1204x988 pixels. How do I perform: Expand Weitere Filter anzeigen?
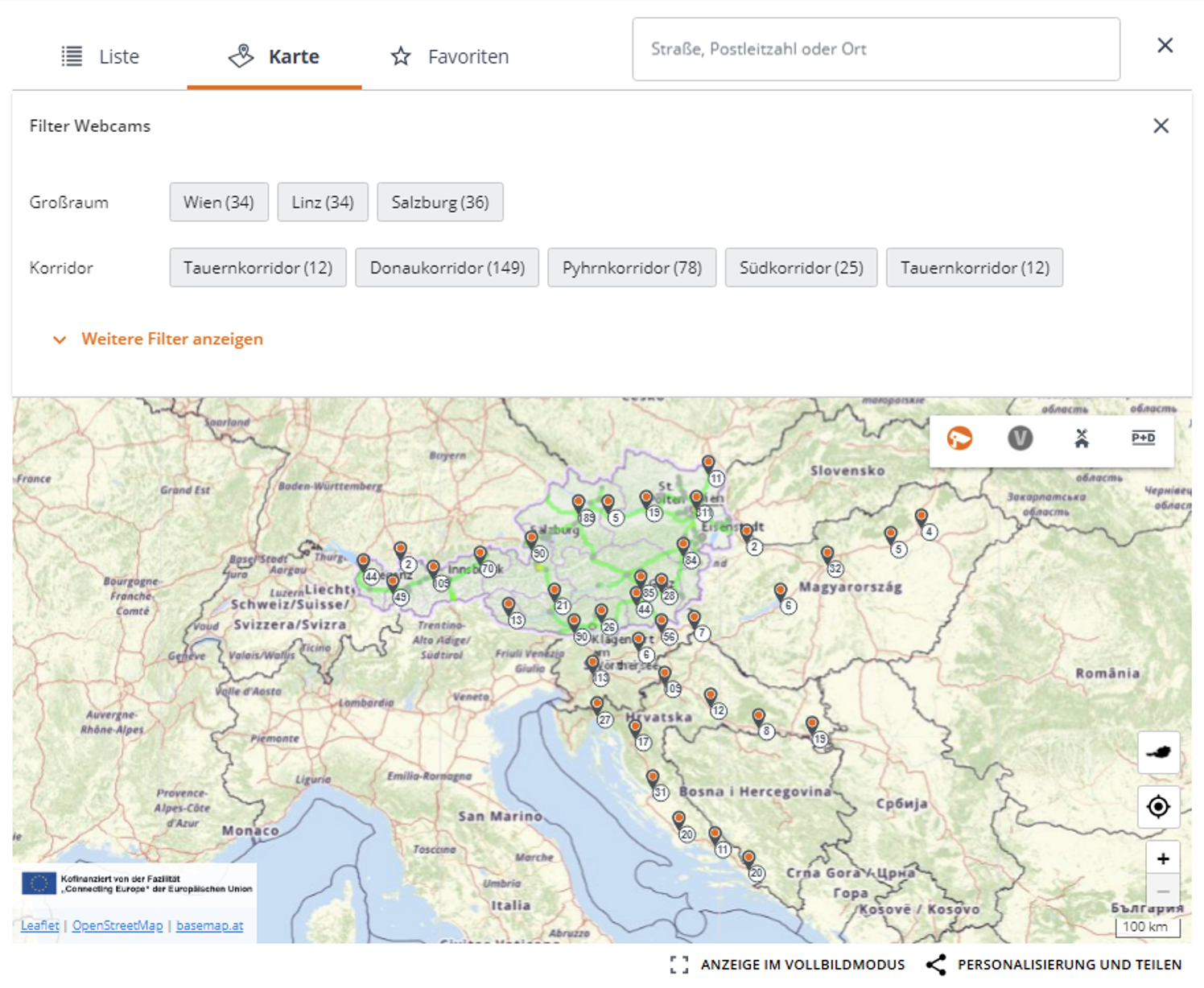[x=171, y=339]
